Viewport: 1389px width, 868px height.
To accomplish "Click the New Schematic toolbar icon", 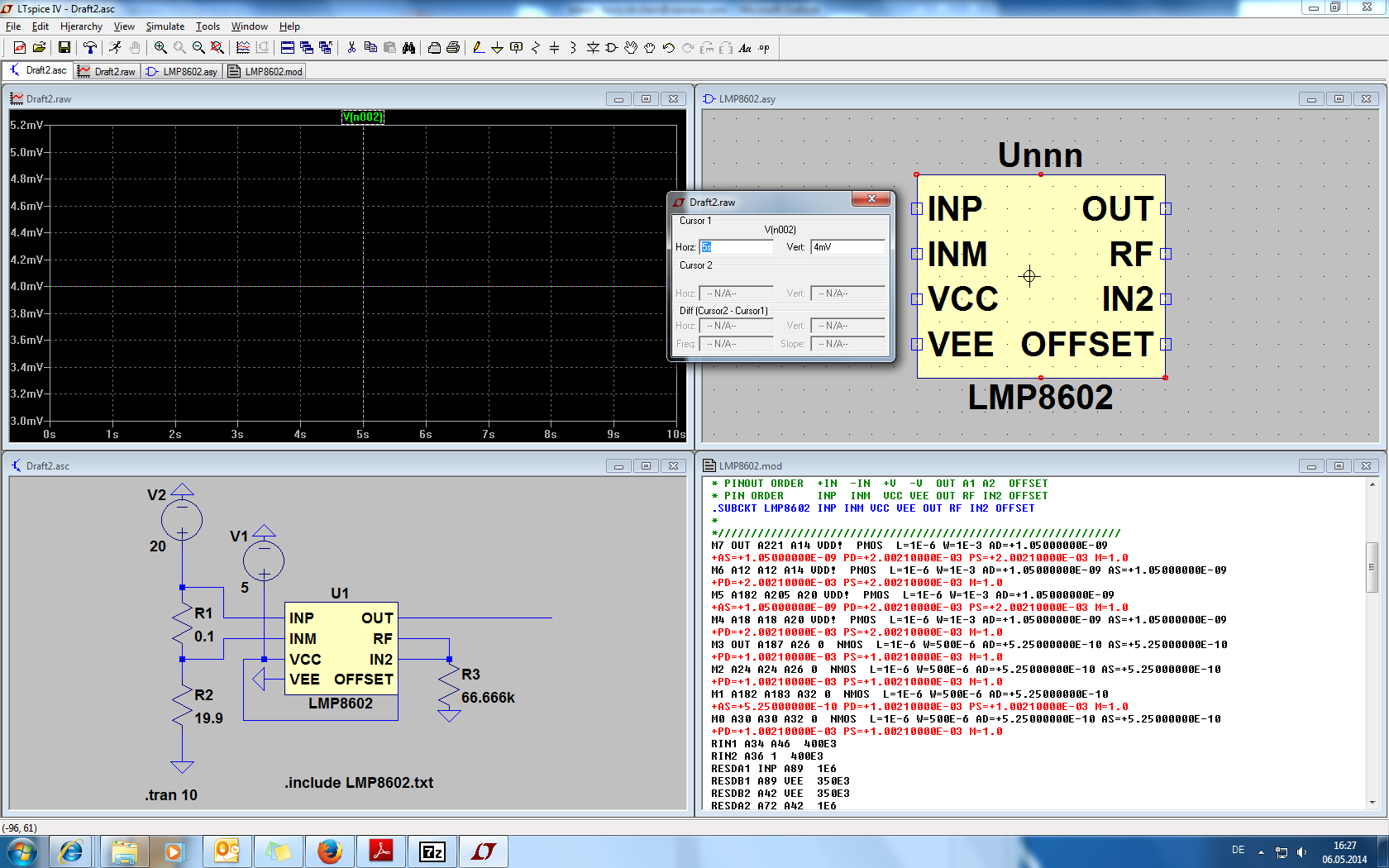I will click(x=19, y=48).
